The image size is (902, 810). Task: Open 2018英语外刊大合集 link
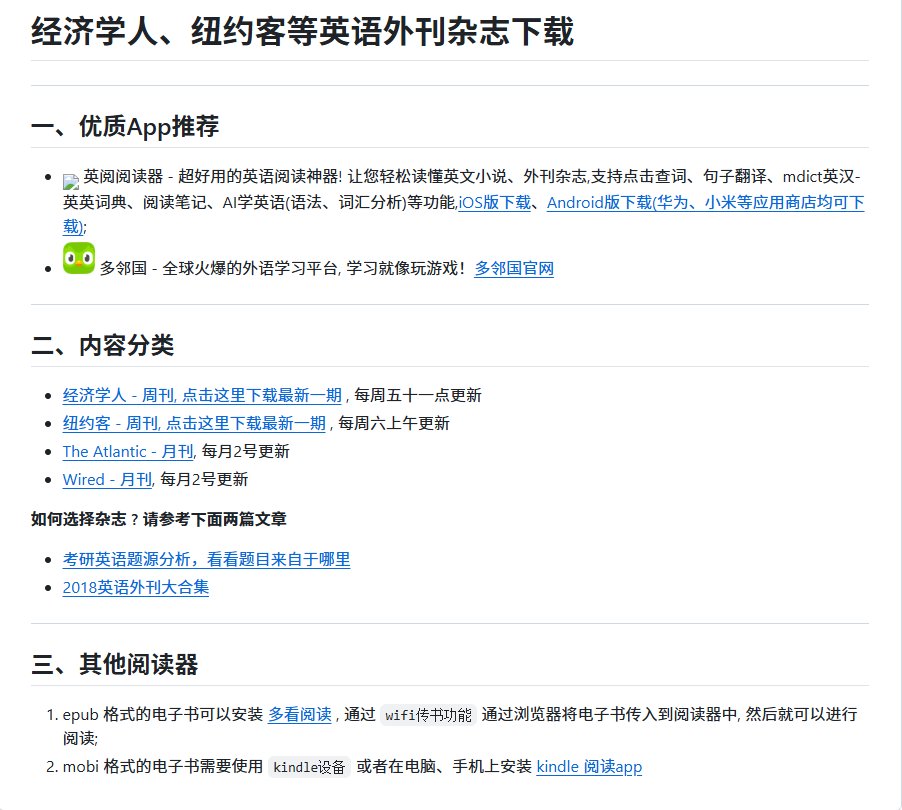(136, 587)
